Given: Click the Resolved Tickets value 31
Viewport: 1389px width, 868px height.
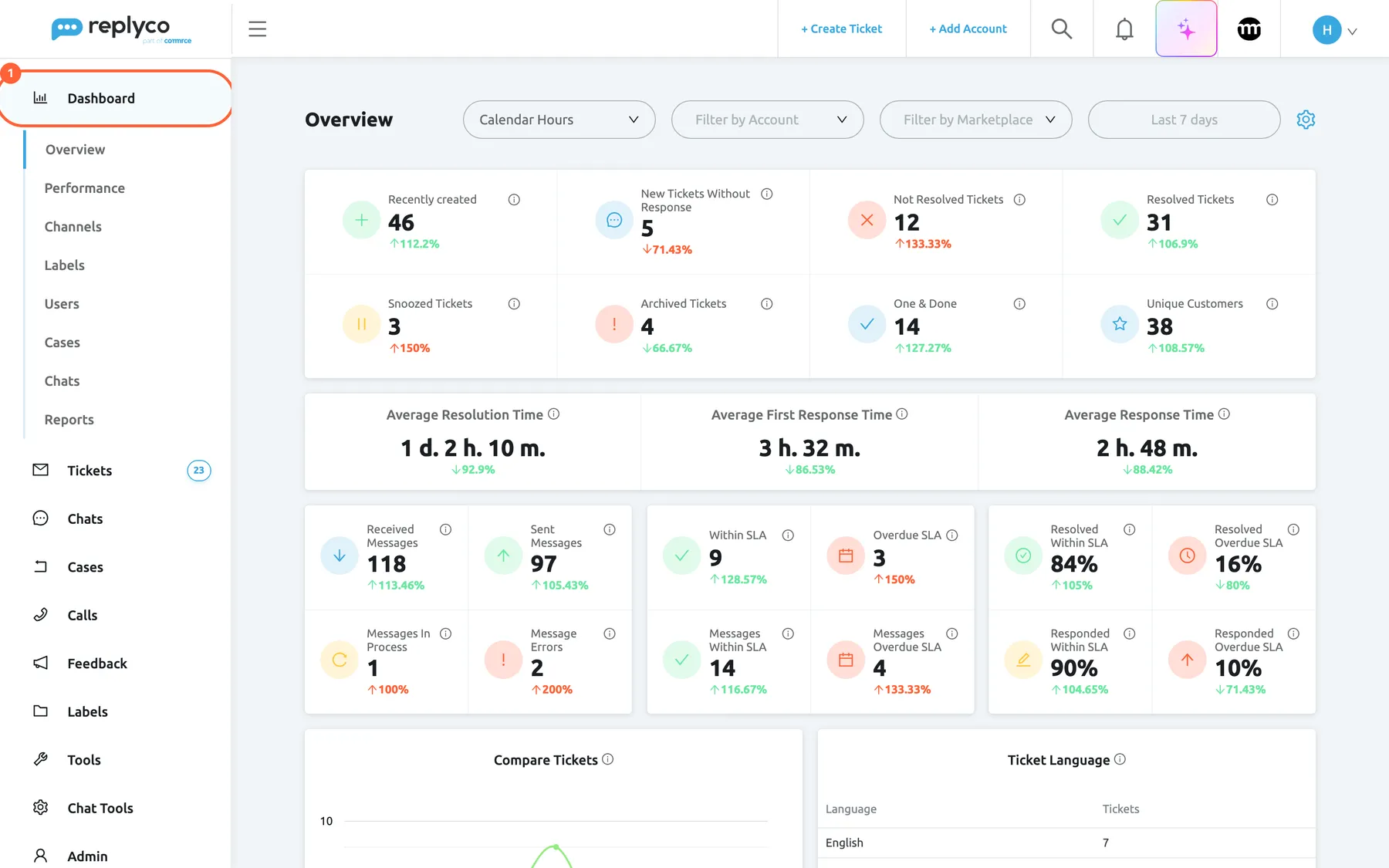Looking at the screenshot, I should 1159,222.
